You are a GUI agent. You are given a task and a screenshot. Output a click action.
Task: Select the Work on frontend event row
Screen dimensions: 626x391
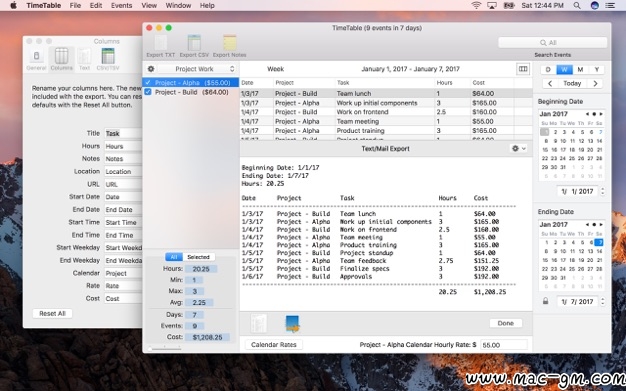tap(386, 112)
